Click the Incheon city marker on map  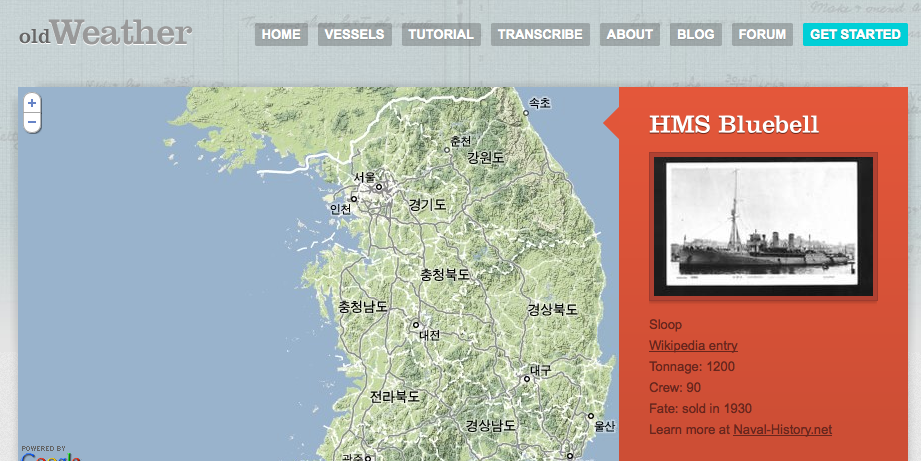pyautogui.click(x=353, y=199)
